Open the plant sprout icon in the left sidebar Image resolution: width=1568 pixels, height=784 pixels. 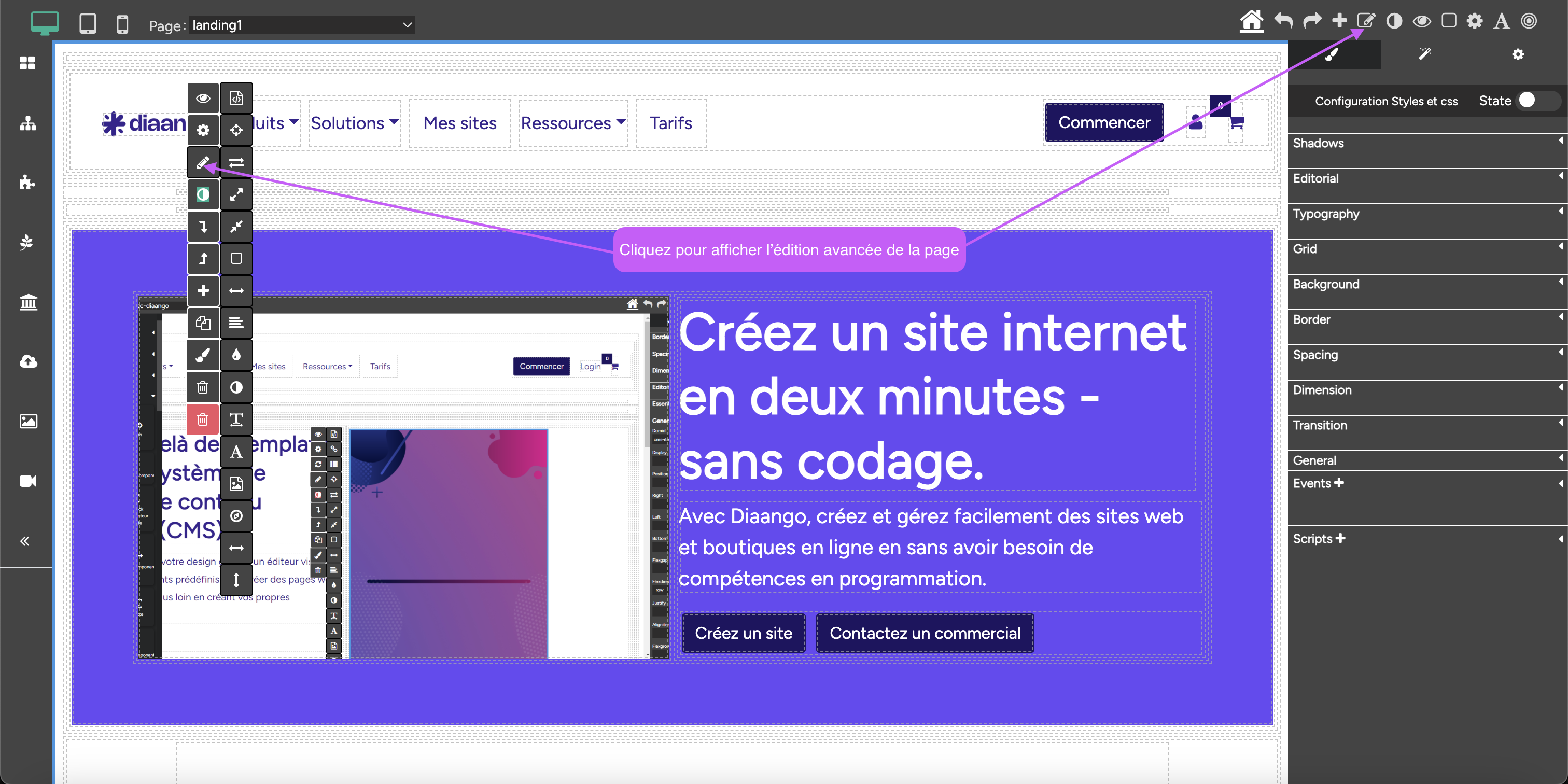pos(26,242)
